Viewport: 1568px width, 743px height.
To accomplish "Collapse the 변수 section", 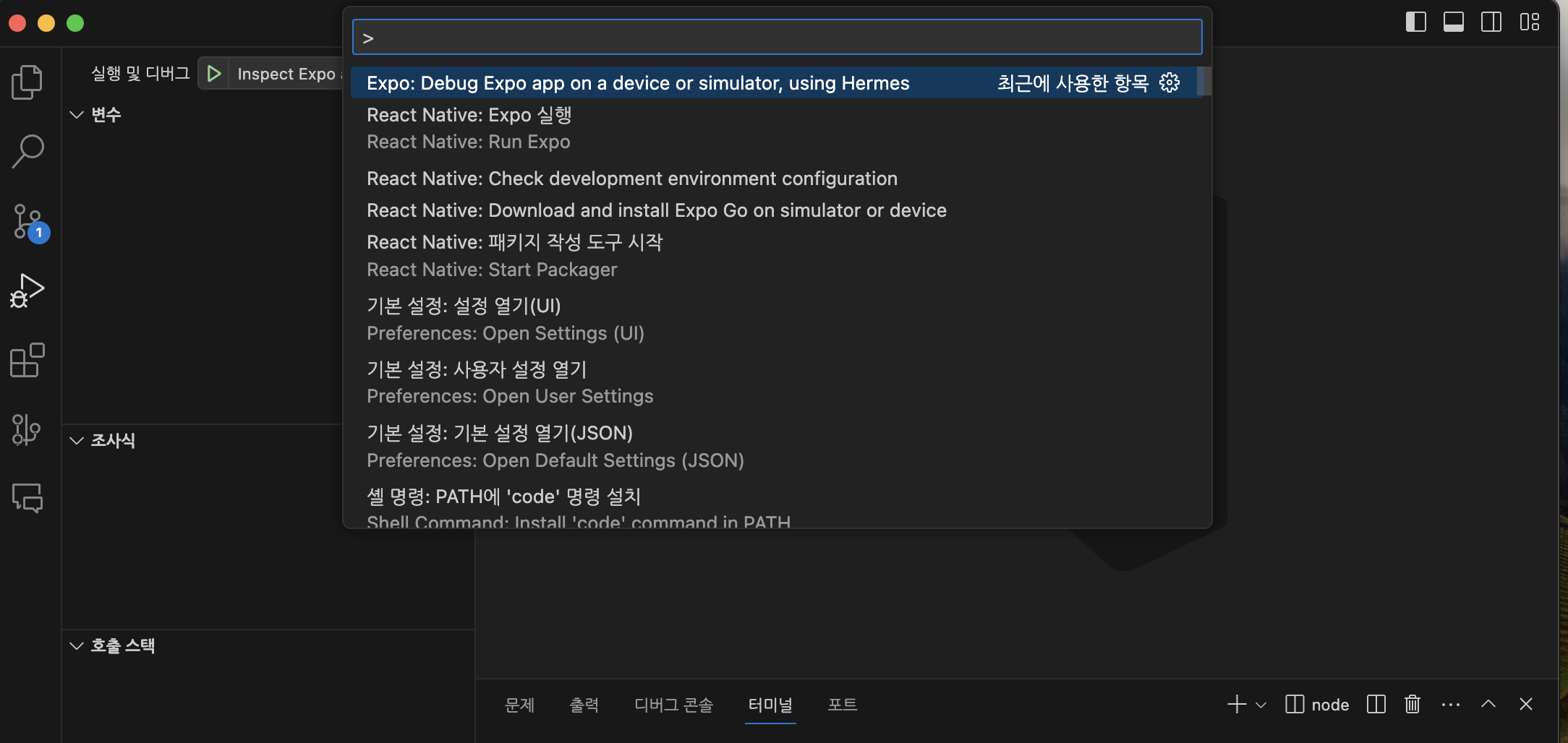I will [77, 114].
